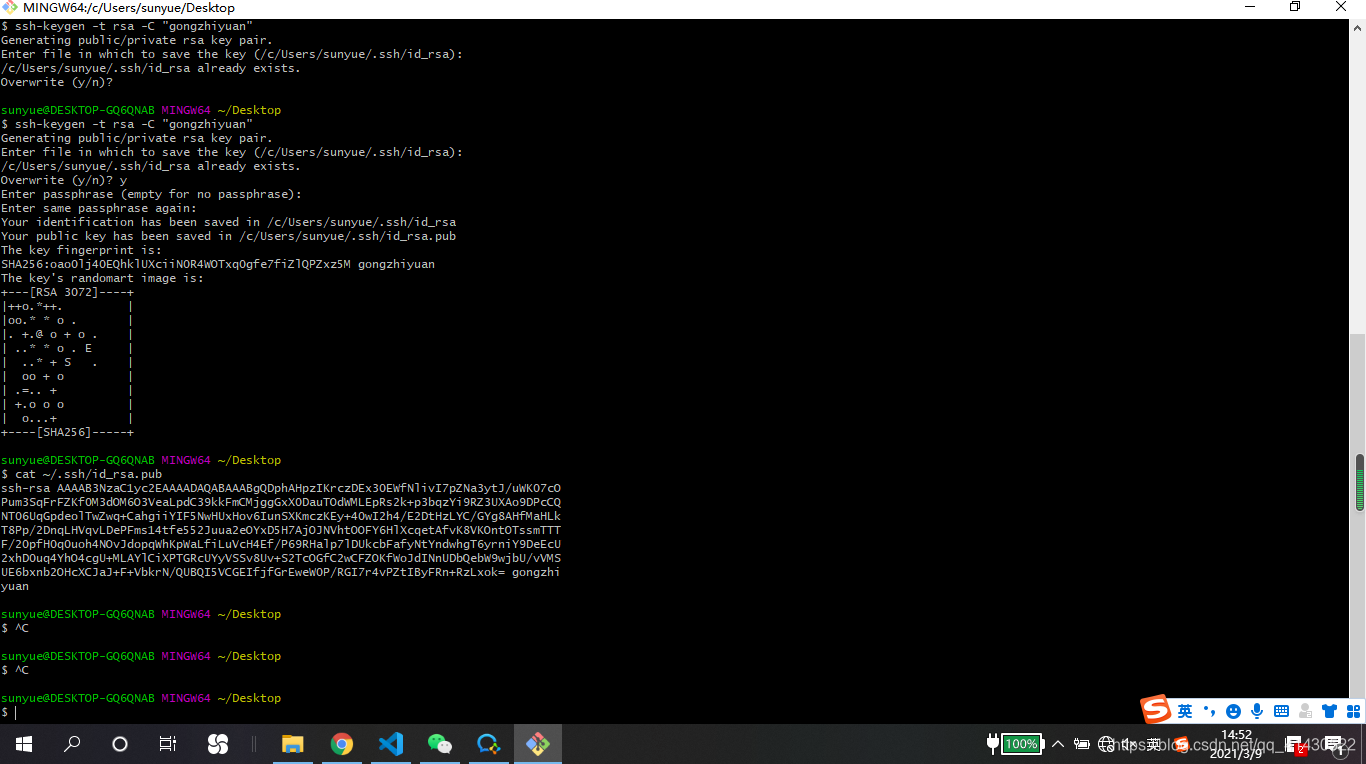Open the blue chat-bubble app on the taskbar
The height and width of the screenshot is (764, 1366).
489,744
